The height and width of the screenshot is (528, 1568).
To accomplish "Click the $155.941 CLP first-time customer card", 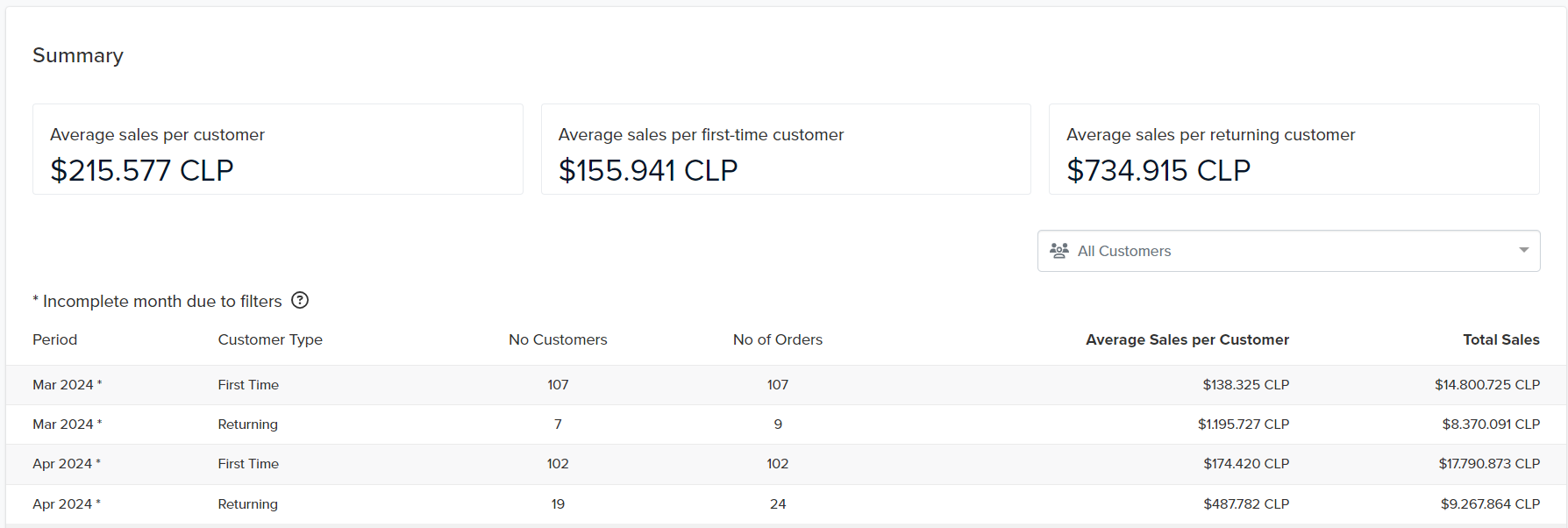I will click(785, 149).
